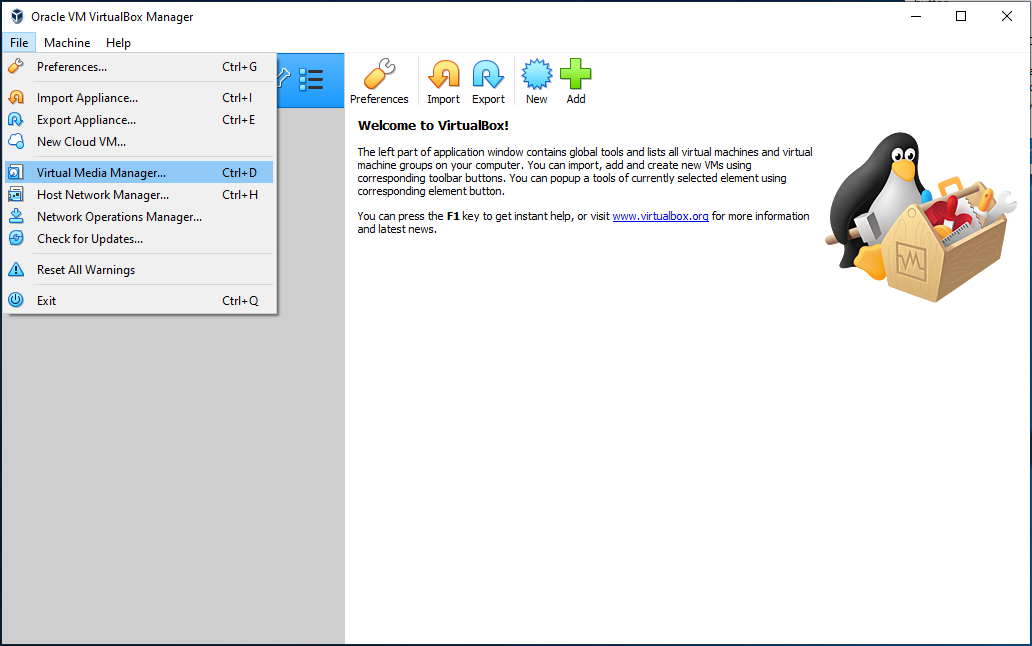This screenshot has height=646, width=1032.
Task: Select Check for Updates... menu entry
Action: (139, 239)
